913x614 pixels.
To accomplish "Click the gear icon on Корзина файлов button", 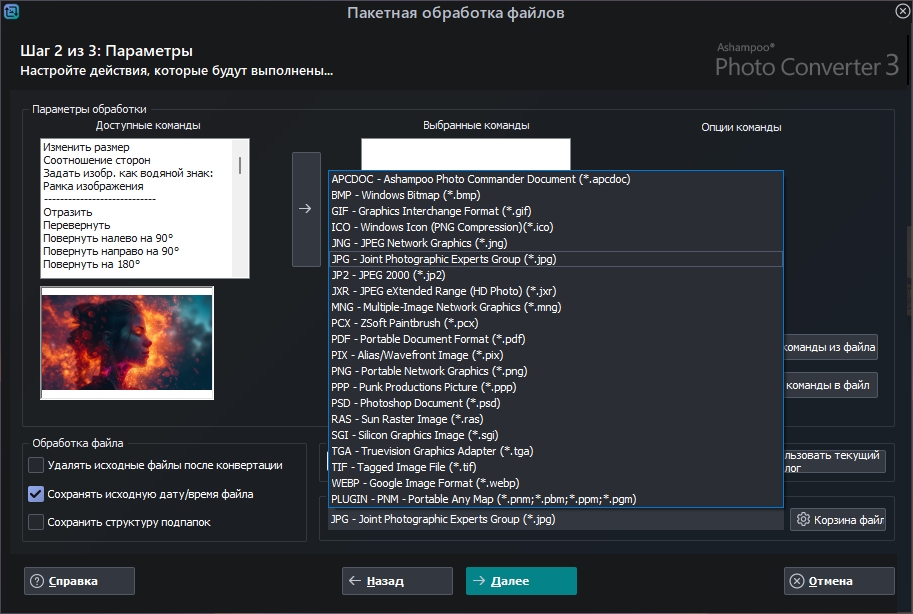I will (x=802, y=520).
